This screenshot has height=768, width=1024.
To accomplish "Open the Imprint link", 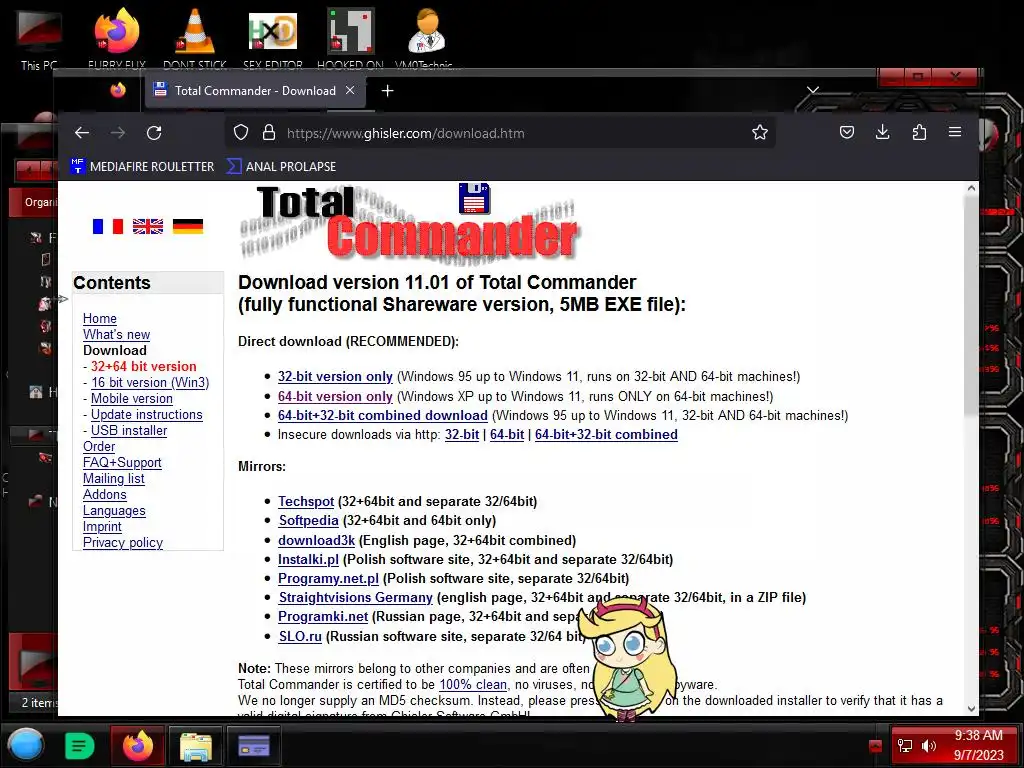I will [x=102, y=526].
